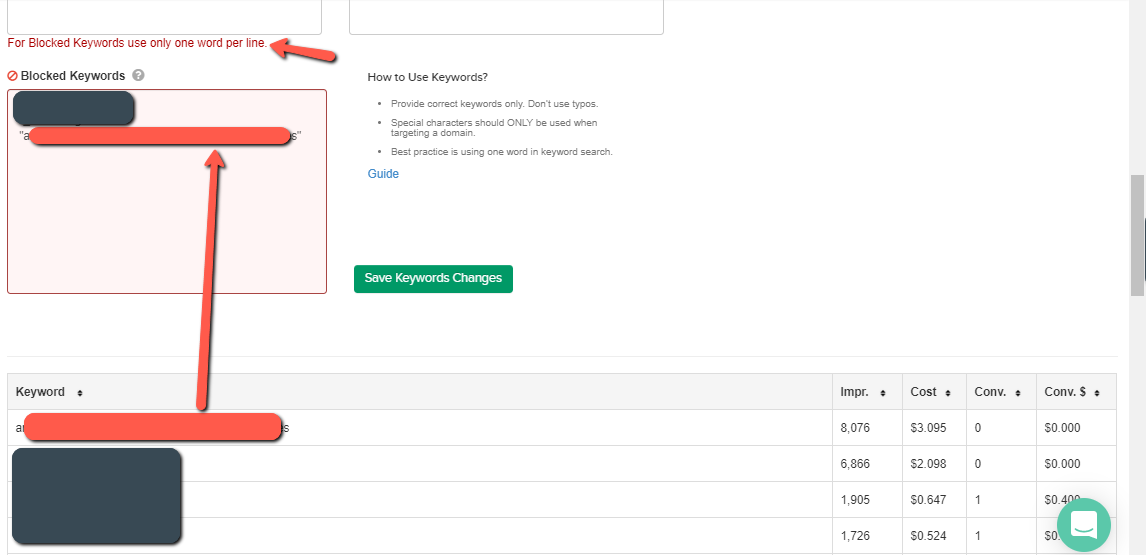Open the chat support widget
The width and height of the screenshot is (1146, 555).
[x=1084, y=524]
